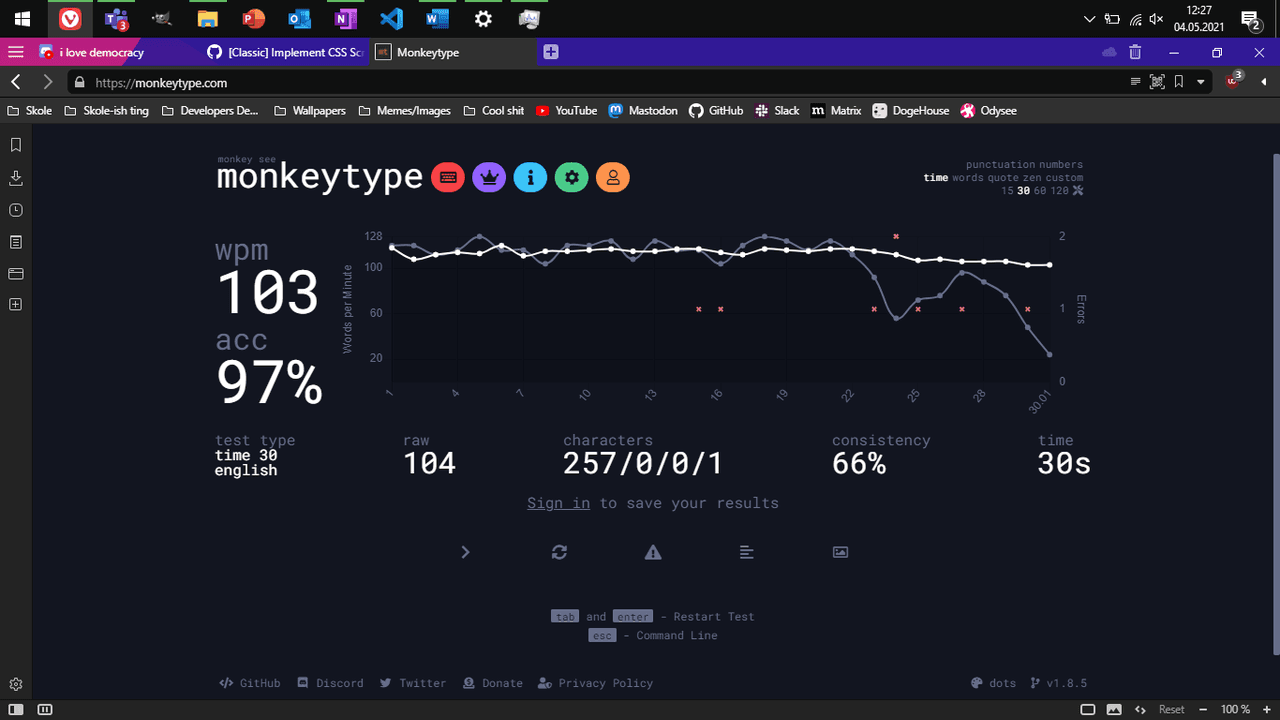Open Vivaldi settings gear at sidebar bottom
The image size is (1280, 720).
click(x=16, y=684)
